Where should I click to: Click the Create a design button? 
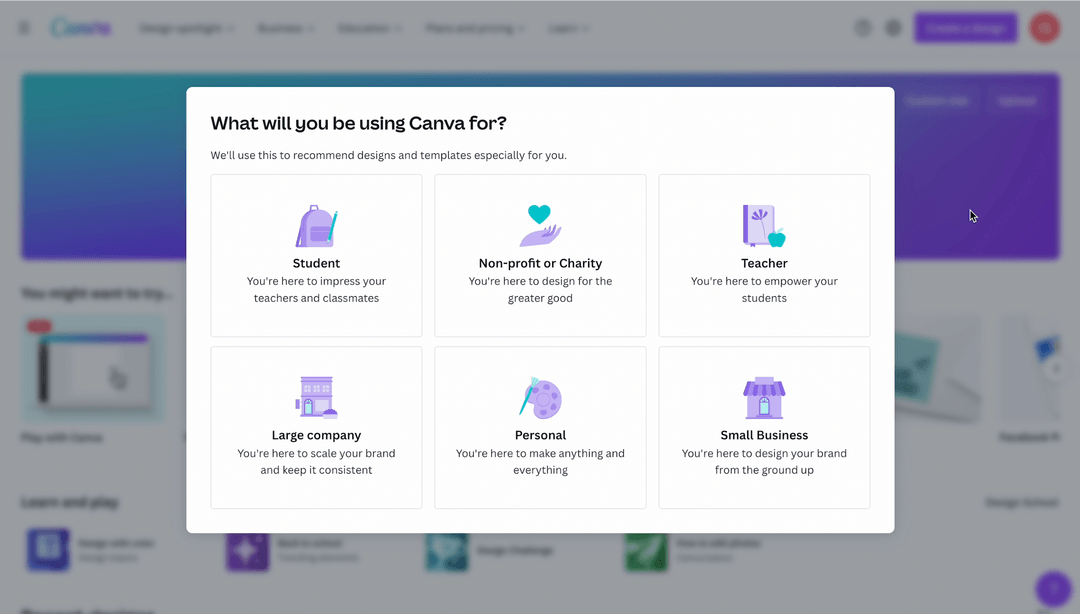pyautogui.click(x=966, y=28)
